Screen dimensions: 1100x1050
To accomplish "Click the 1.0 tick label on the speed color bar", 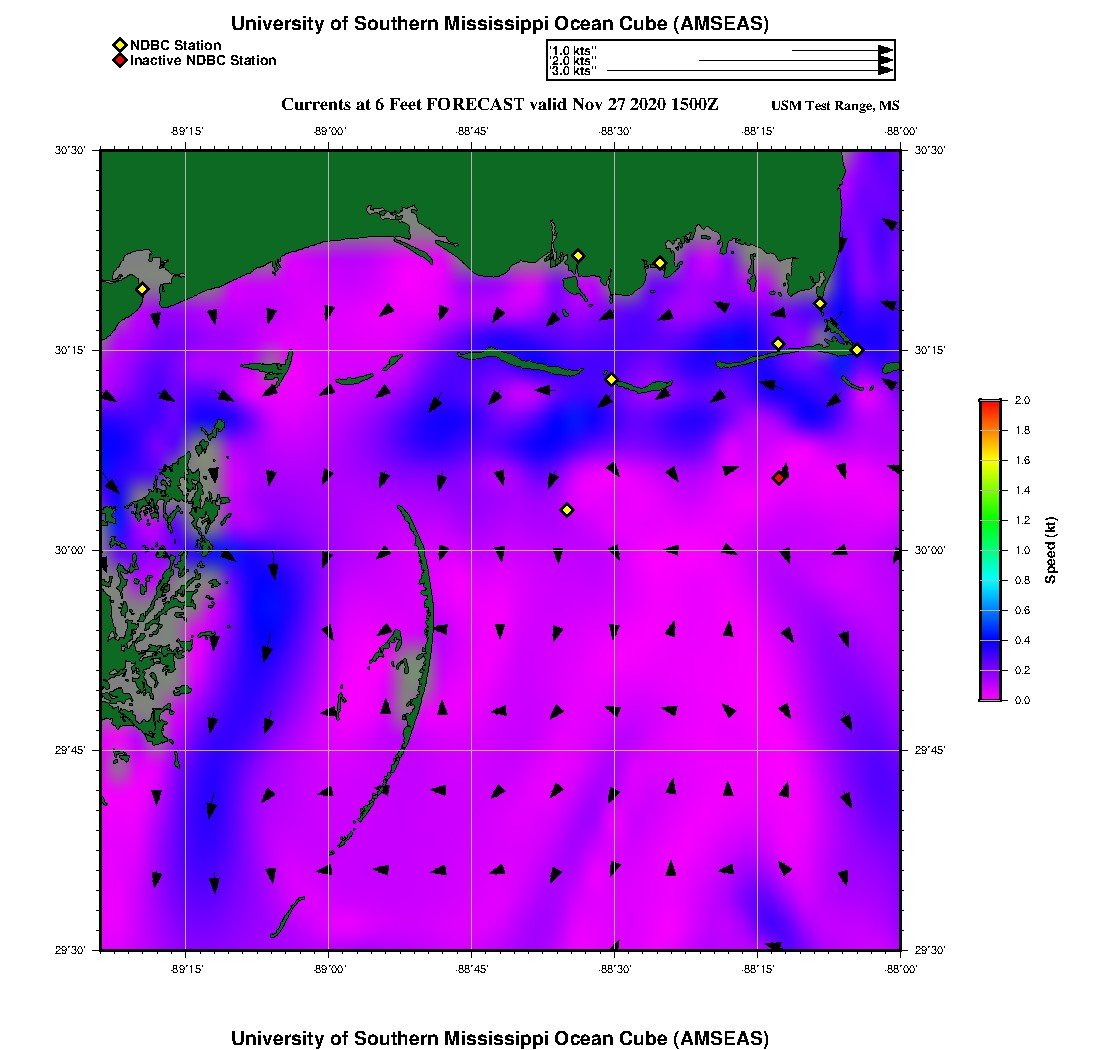I will click(1023, 550).
